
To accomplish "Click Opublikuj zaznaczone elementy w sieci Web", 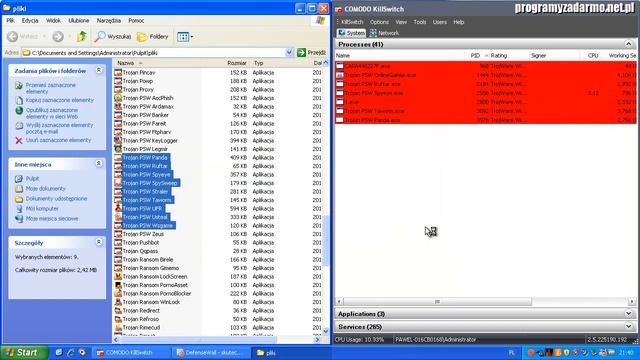I will [x=52, y=113].
